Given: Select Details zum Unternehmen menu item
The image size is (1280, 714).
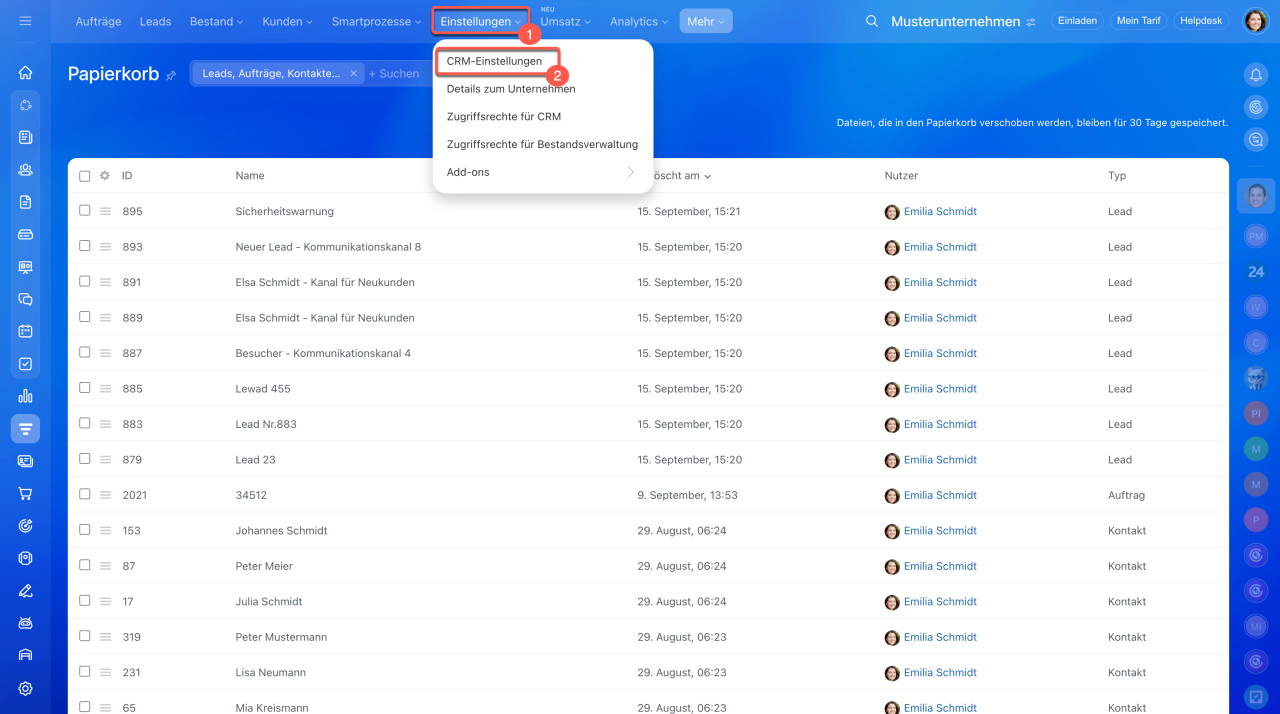Looking at the screenshot, I should pos(511,89).
